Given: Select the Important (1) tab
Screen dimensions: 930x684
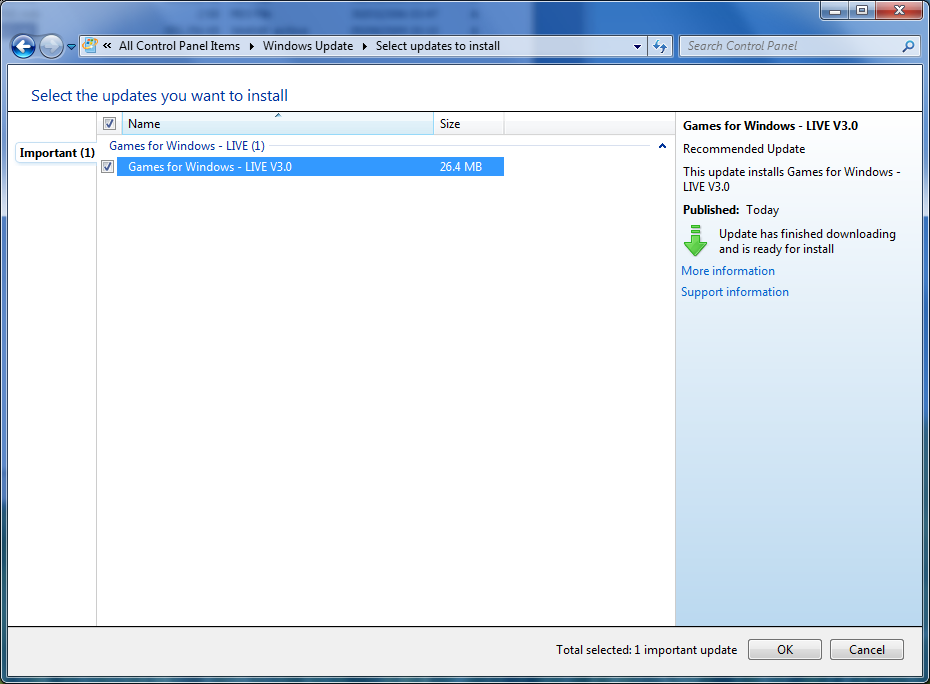Looking at the screenshot, I should click(56, 153).
